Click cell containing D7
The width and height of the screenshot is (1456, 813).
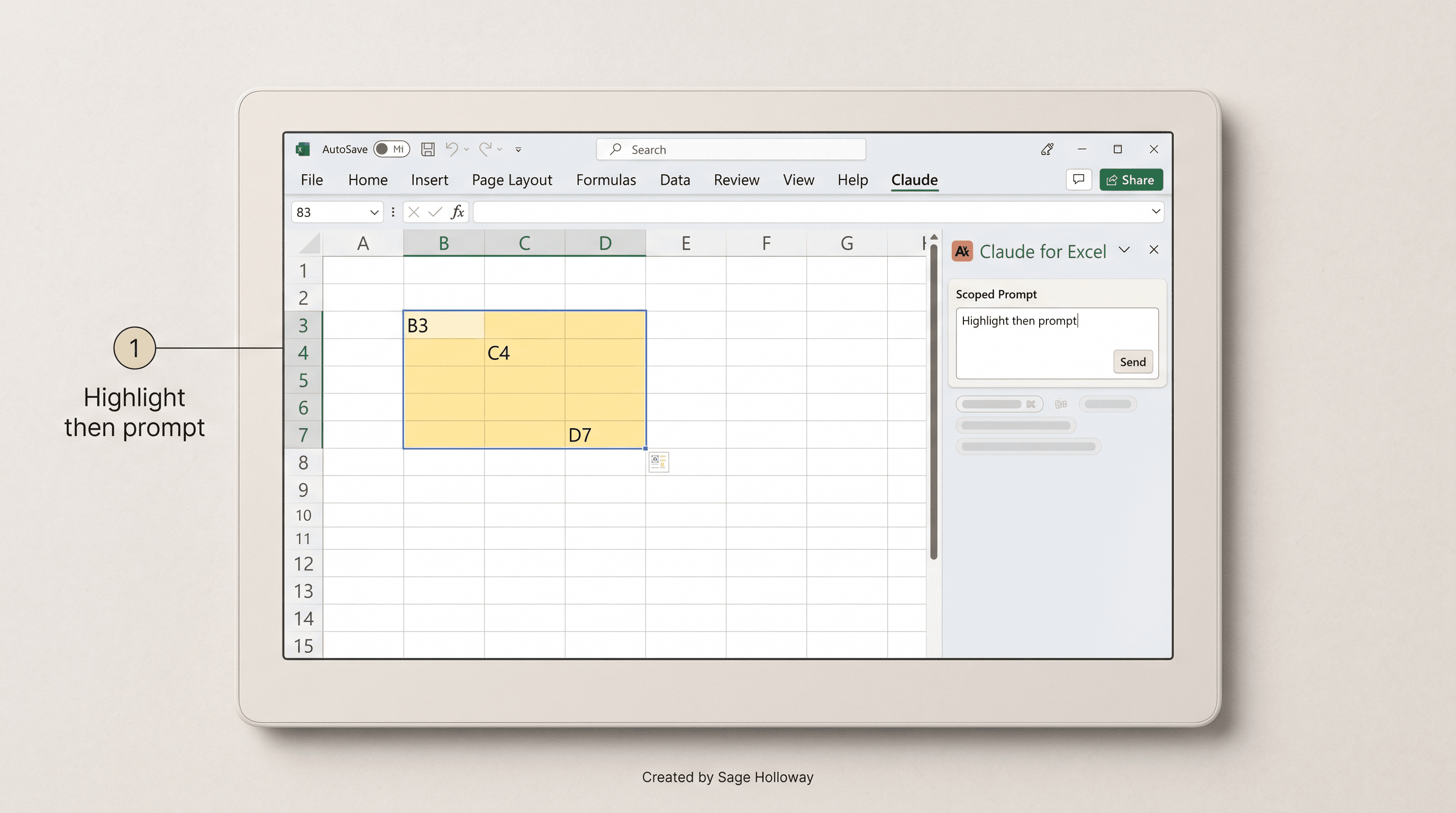point(605,435)
